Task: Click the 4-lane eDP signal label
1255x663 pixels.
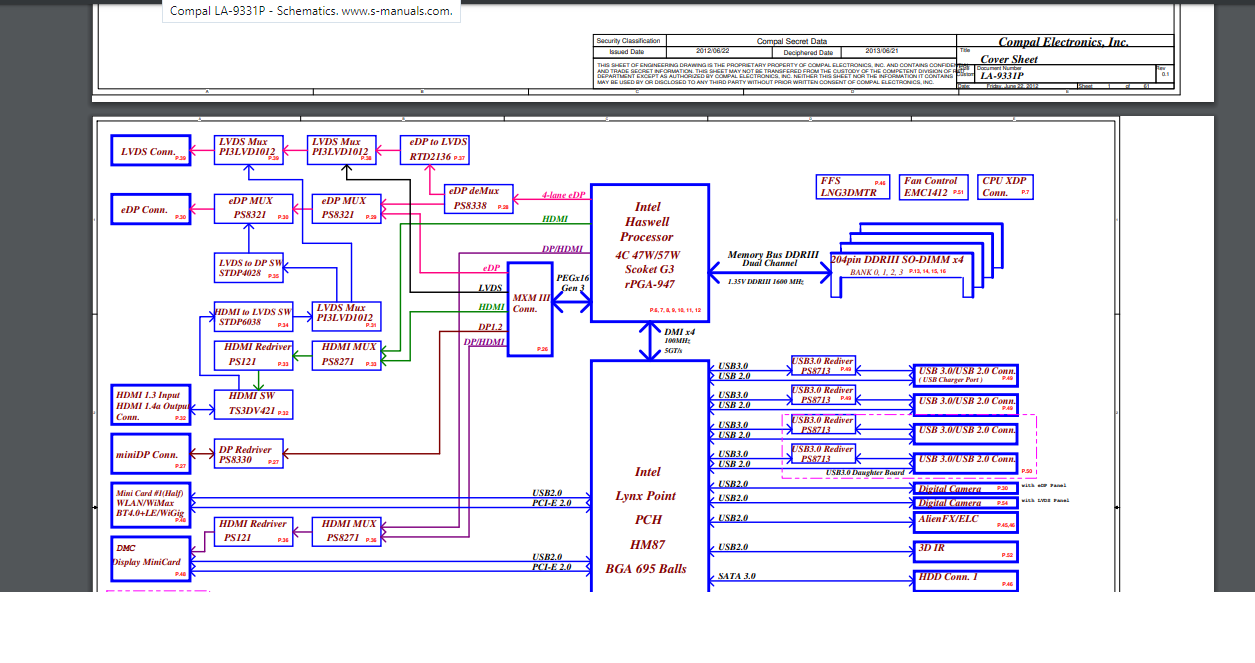Action: point(563,195)
